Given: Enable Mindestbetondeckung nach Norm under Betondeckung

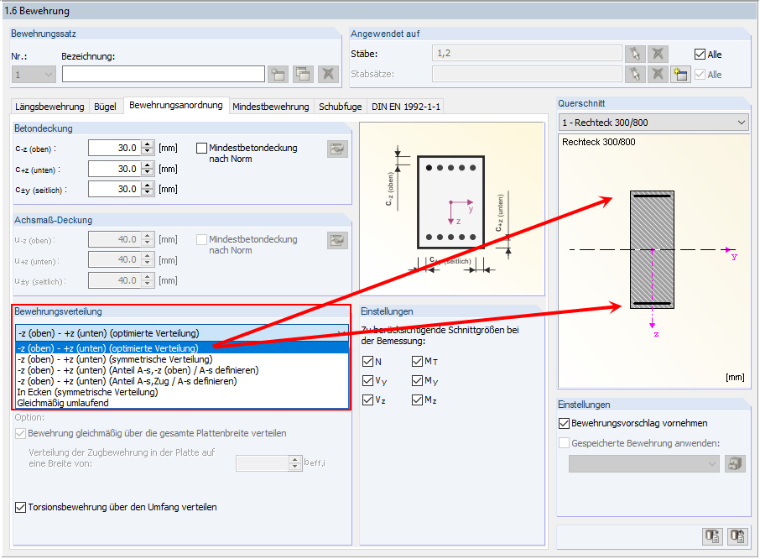Looking at the screenshot, I should click(x=202, y=148).
